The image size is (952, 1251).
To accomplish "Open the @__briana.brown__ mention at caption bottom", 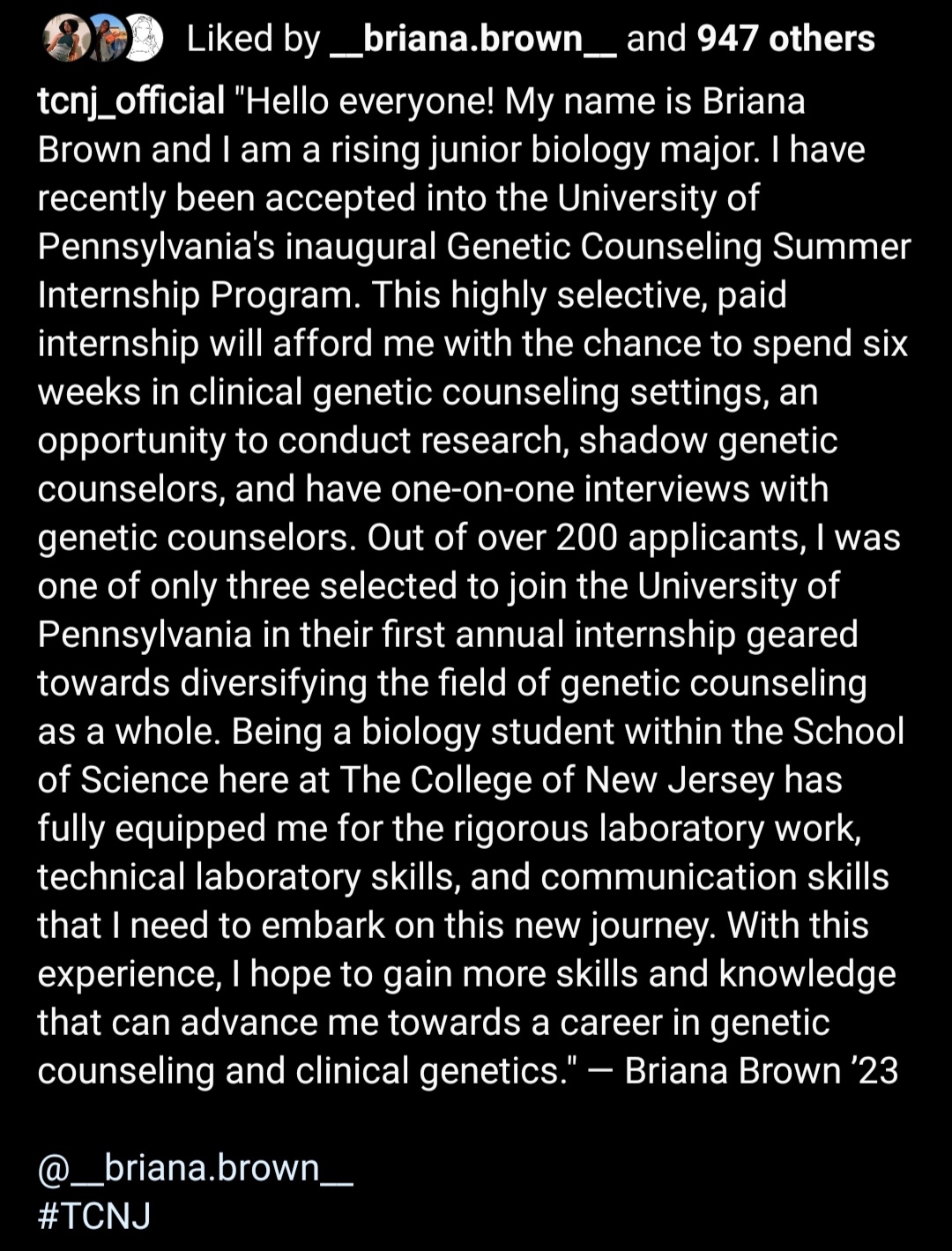I will (x=195, y=1167).
